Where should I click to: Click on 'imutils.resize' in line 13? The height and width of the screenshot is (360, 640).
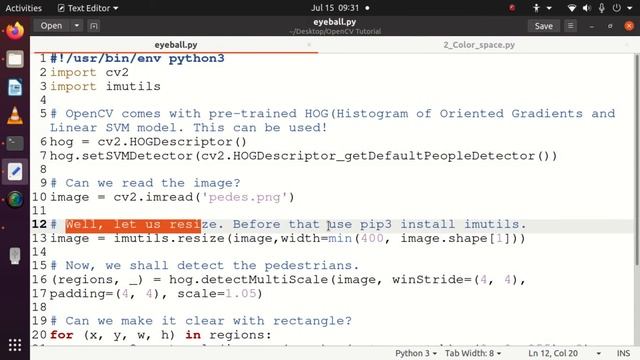click(169, 238)
